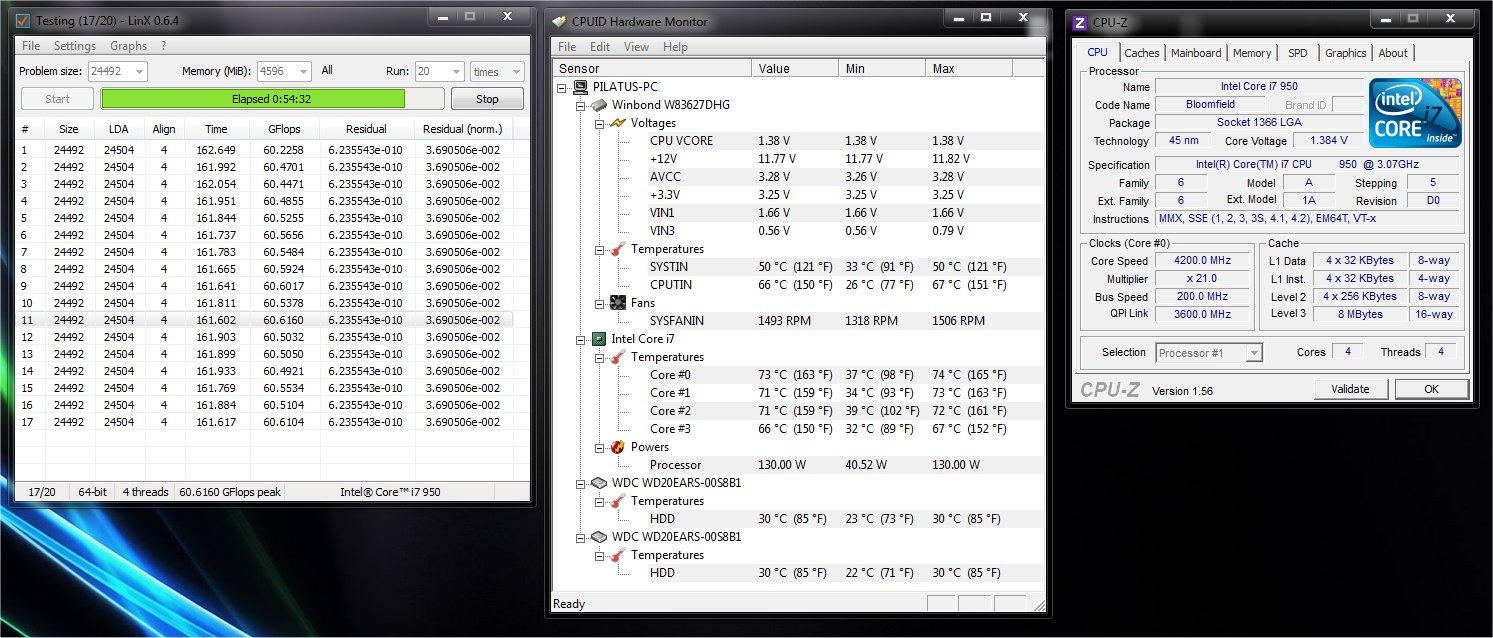Switch to the Caches tab in CPU-Z
Screen dimensions: 1493x638
click(1142, 53)
